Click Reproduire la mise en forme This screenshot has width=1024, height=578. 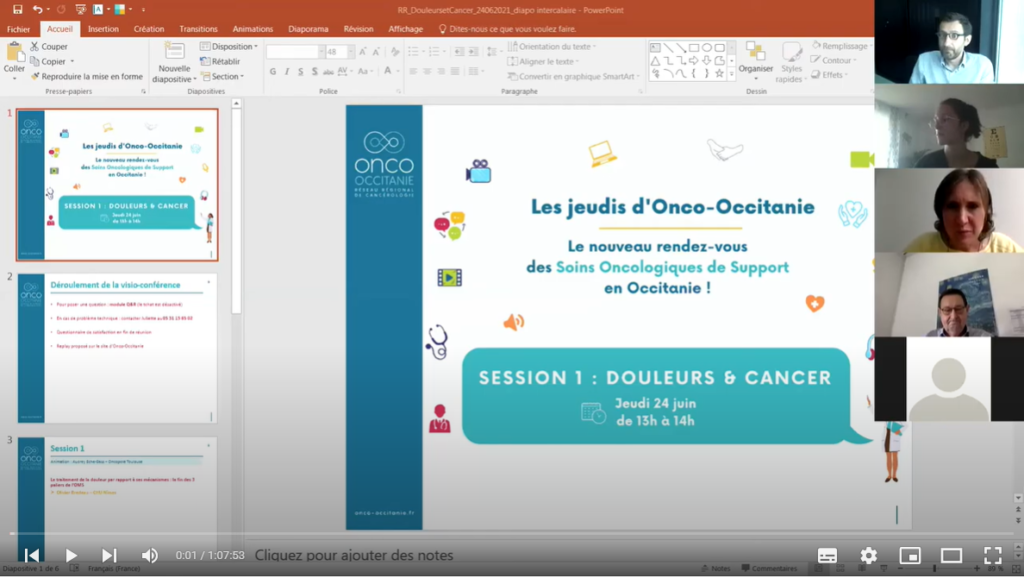(86, 76)
